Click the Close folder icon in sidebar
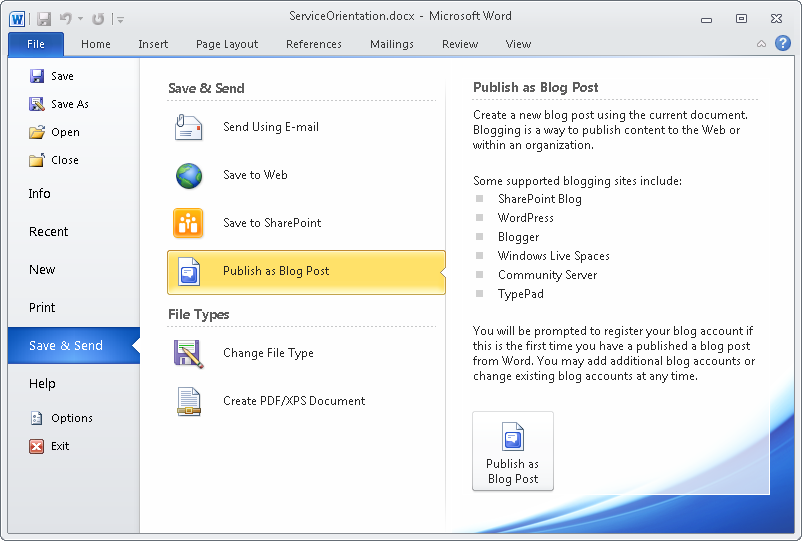802x541 pixels. 37,160
